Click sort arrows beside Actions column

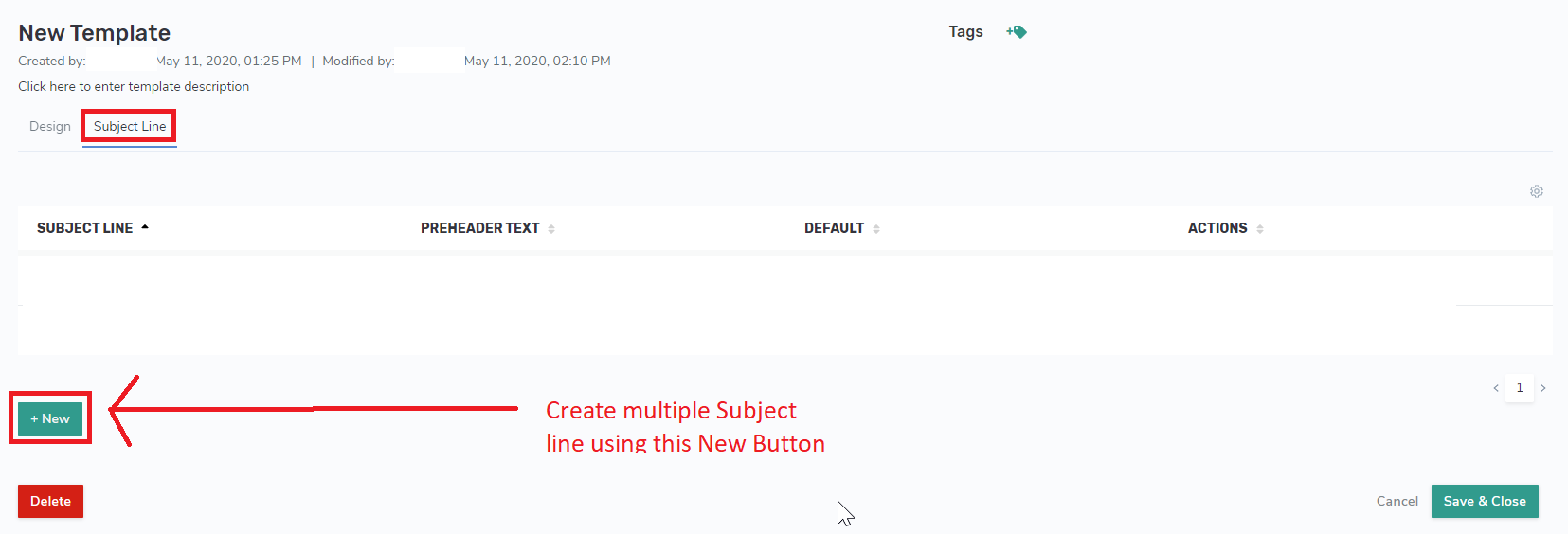(x=1259, y=229)
